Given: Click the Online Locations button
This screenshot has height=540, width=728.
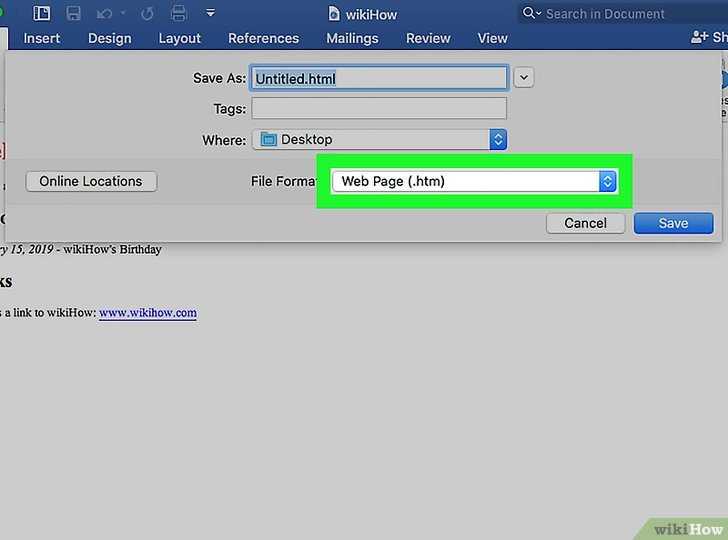Looking at the screenshot, I should 91,181.
